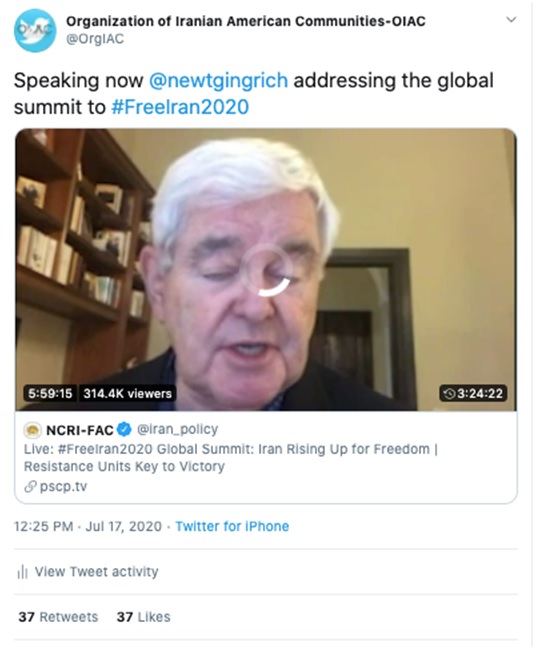Open the Twitter for iPhone source link
Viewport: 540px width, 649px height.
point(232,526)
